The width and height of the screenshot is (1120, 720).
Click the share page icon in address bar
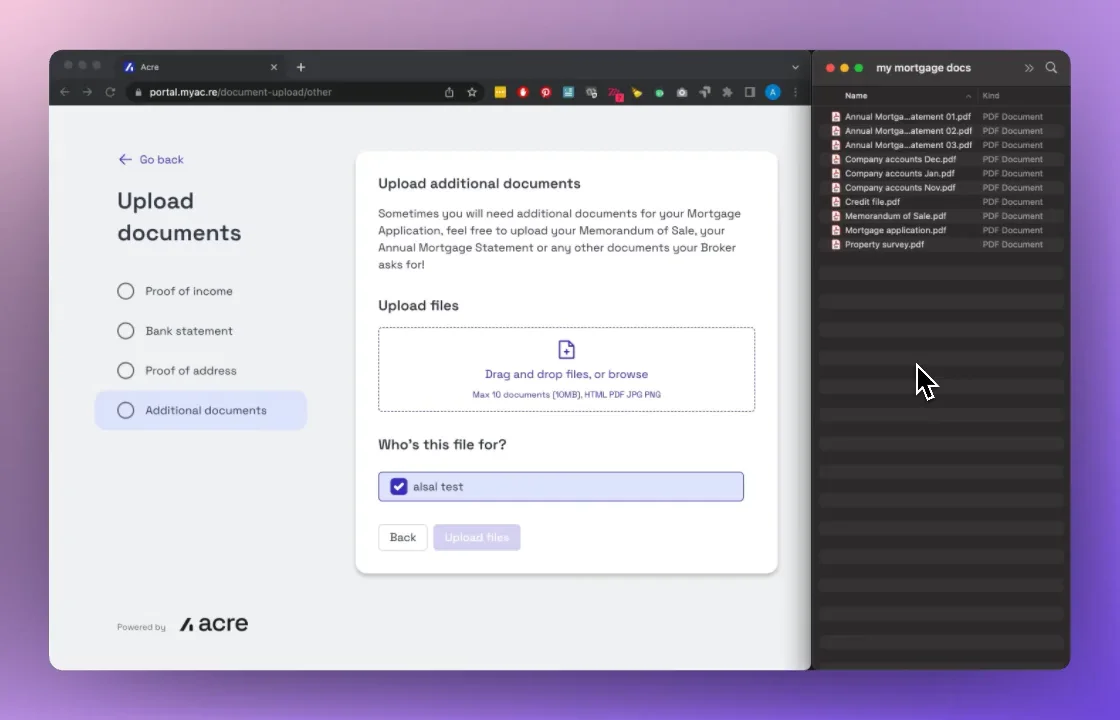(x=449, y=92)
